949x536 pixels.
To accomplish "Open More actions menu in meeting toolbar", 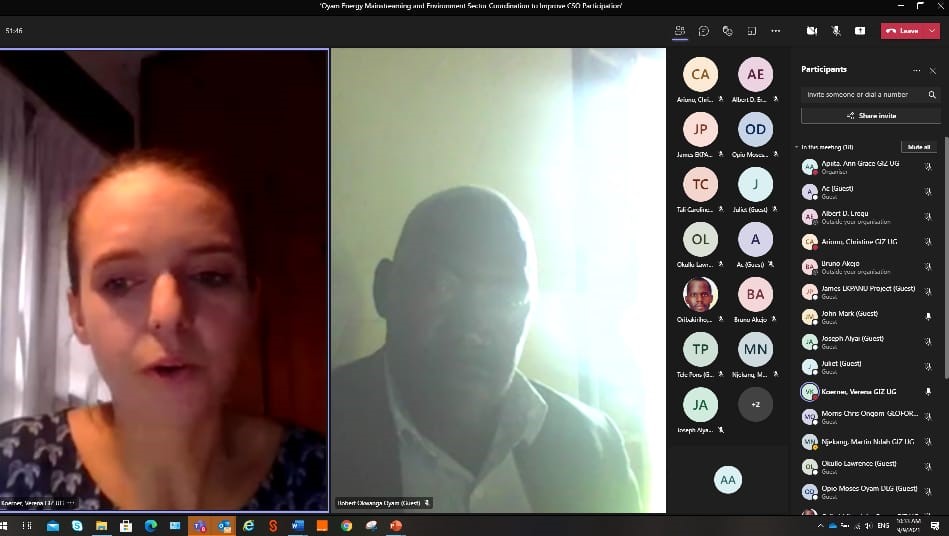I will point(776,31).
